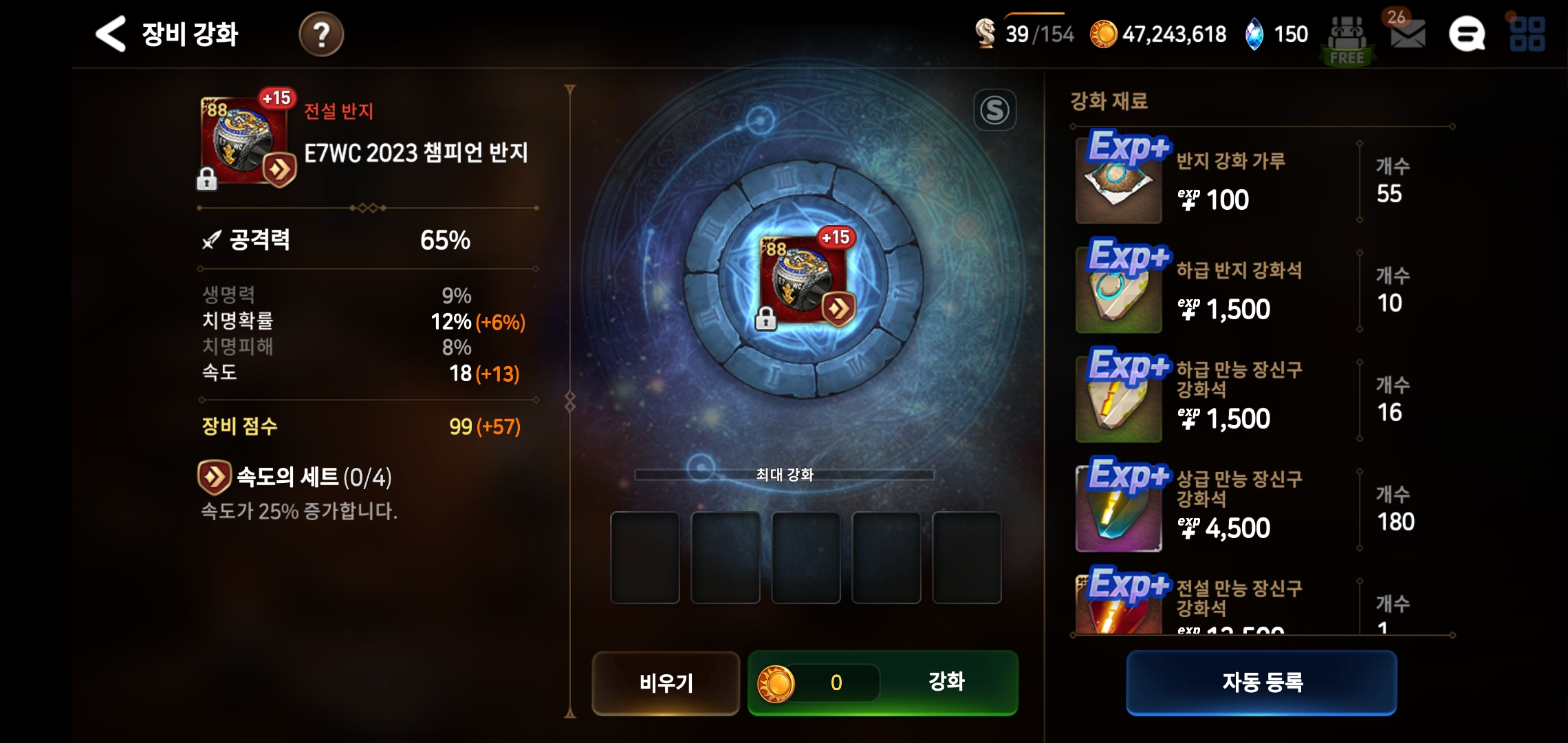
Task: Click the green 강화 enhance button
Action: 883,682
